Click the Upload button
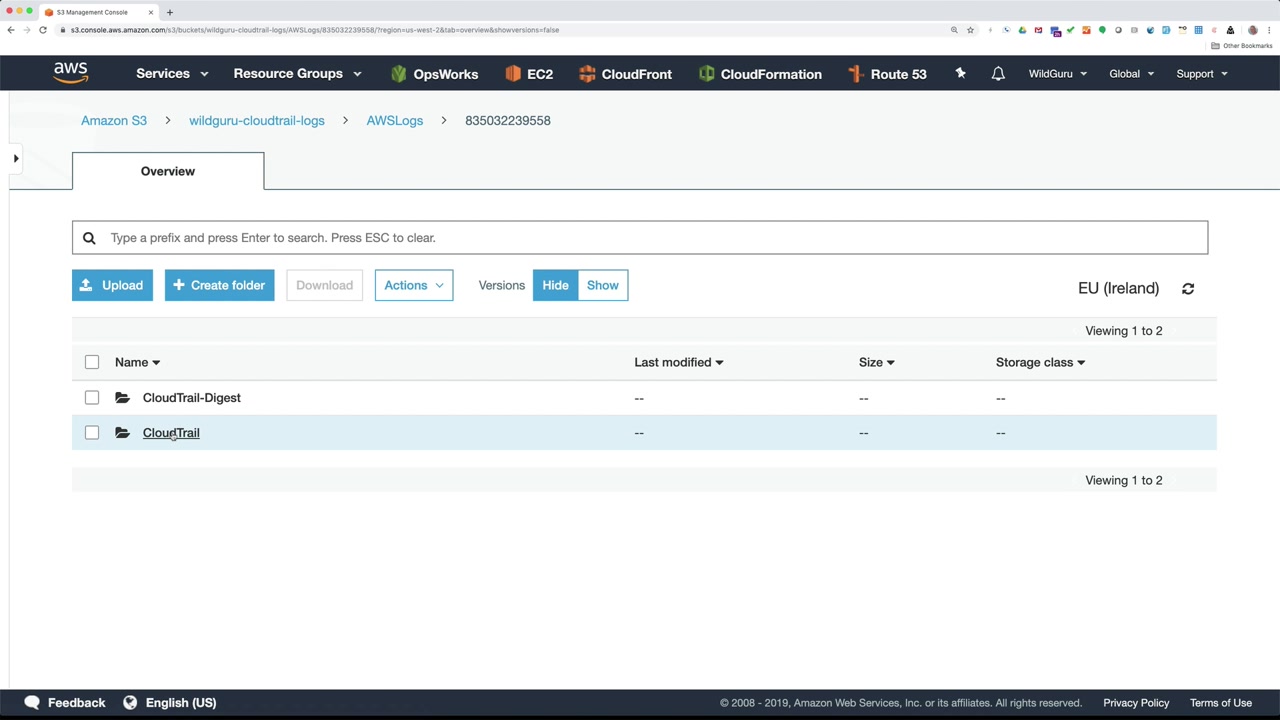The width and height of the screenshot is (1280, 720). point(112,285)
